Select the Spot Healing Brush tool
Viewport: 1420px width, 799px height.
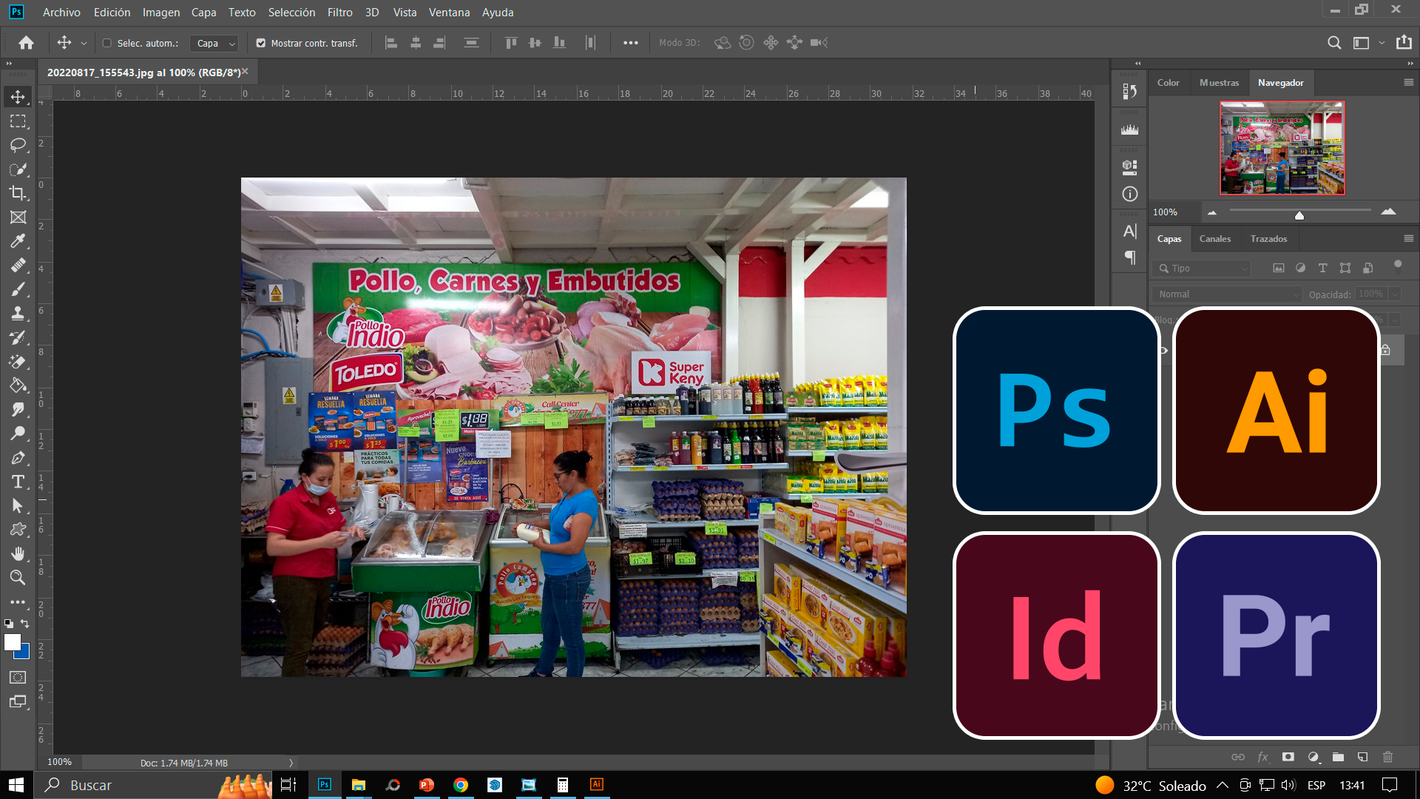(x=18, y=265)
